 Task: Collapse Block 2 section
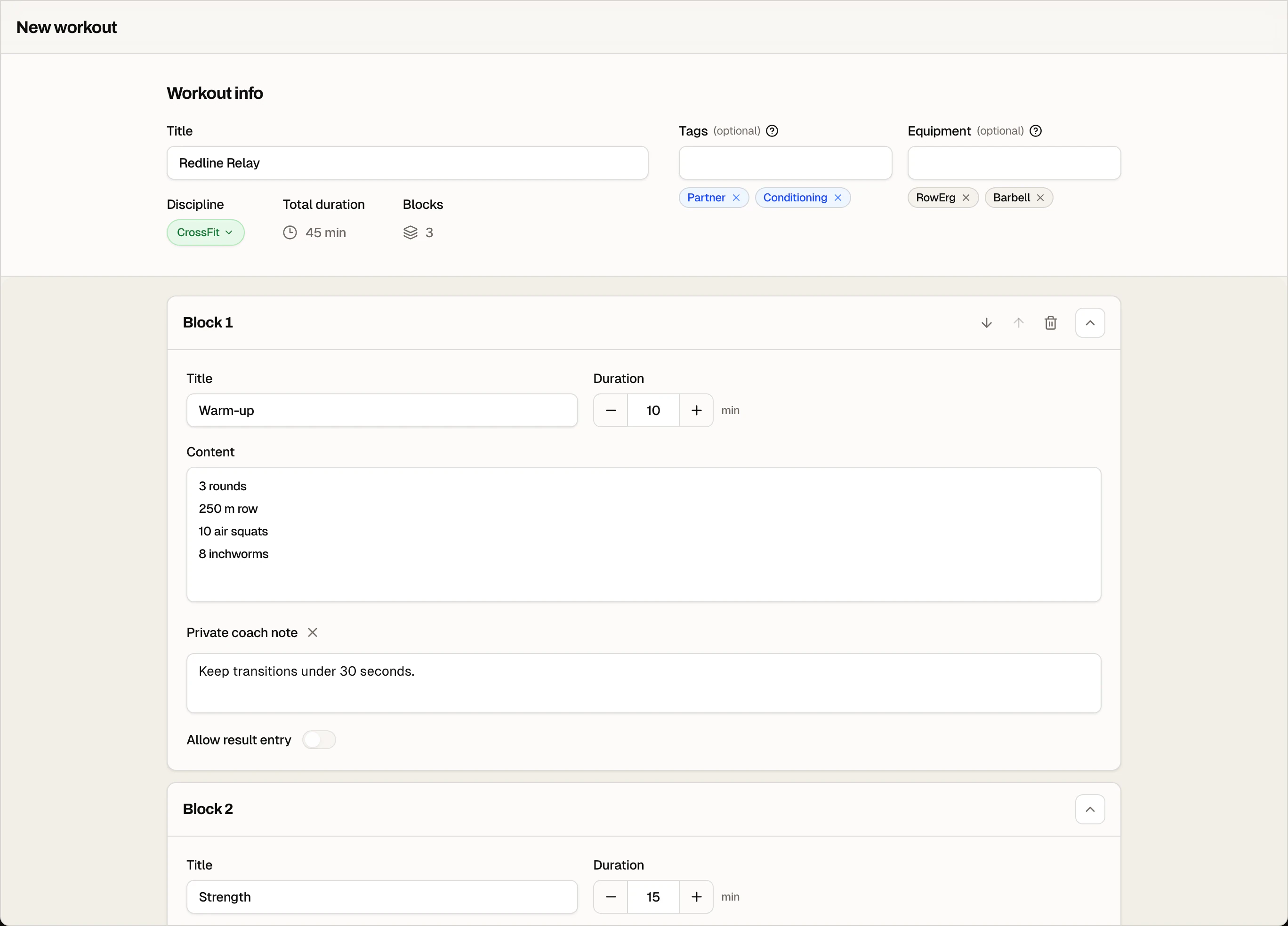[1090, 809]
